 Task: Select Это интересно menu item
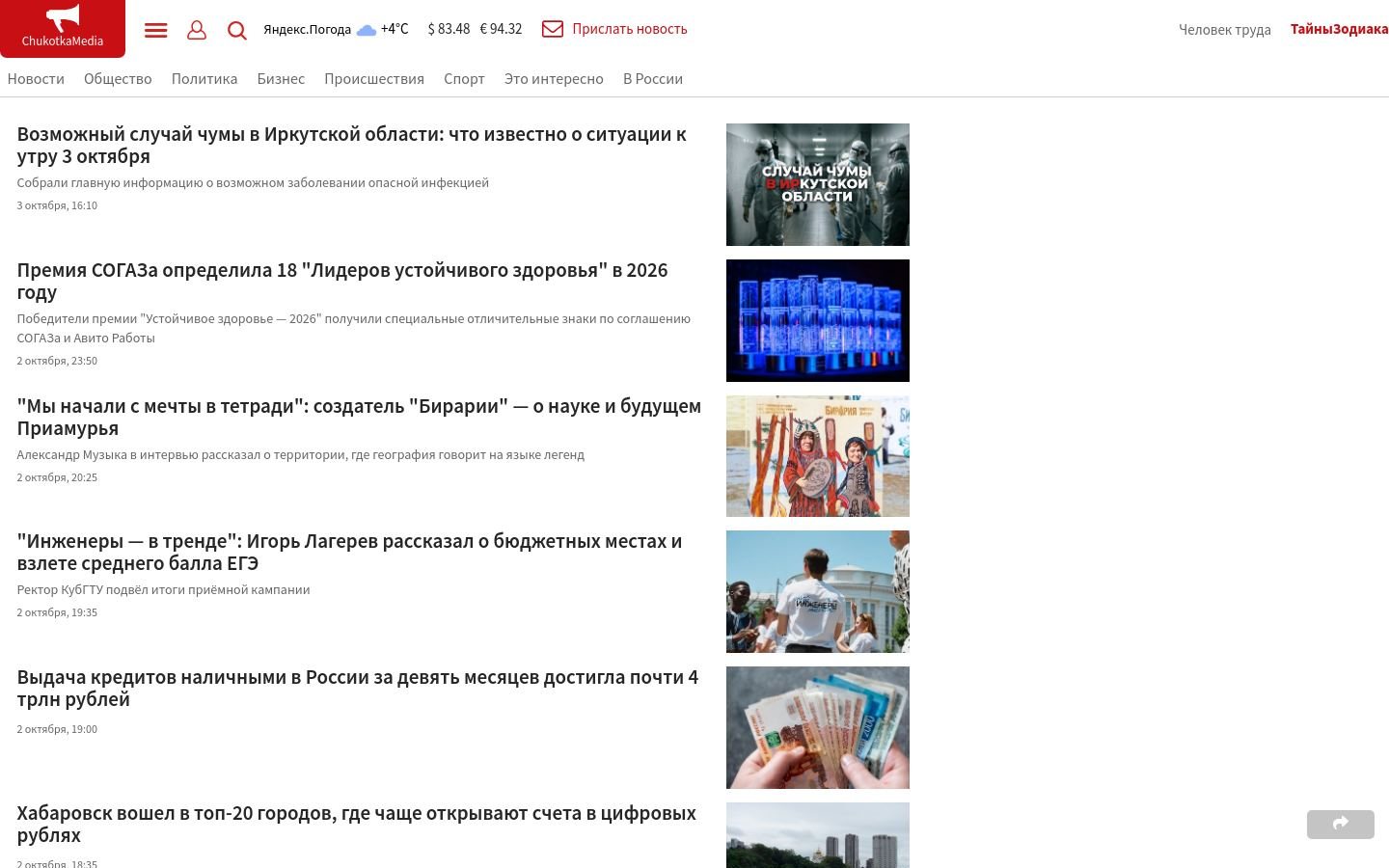point(554,79)
